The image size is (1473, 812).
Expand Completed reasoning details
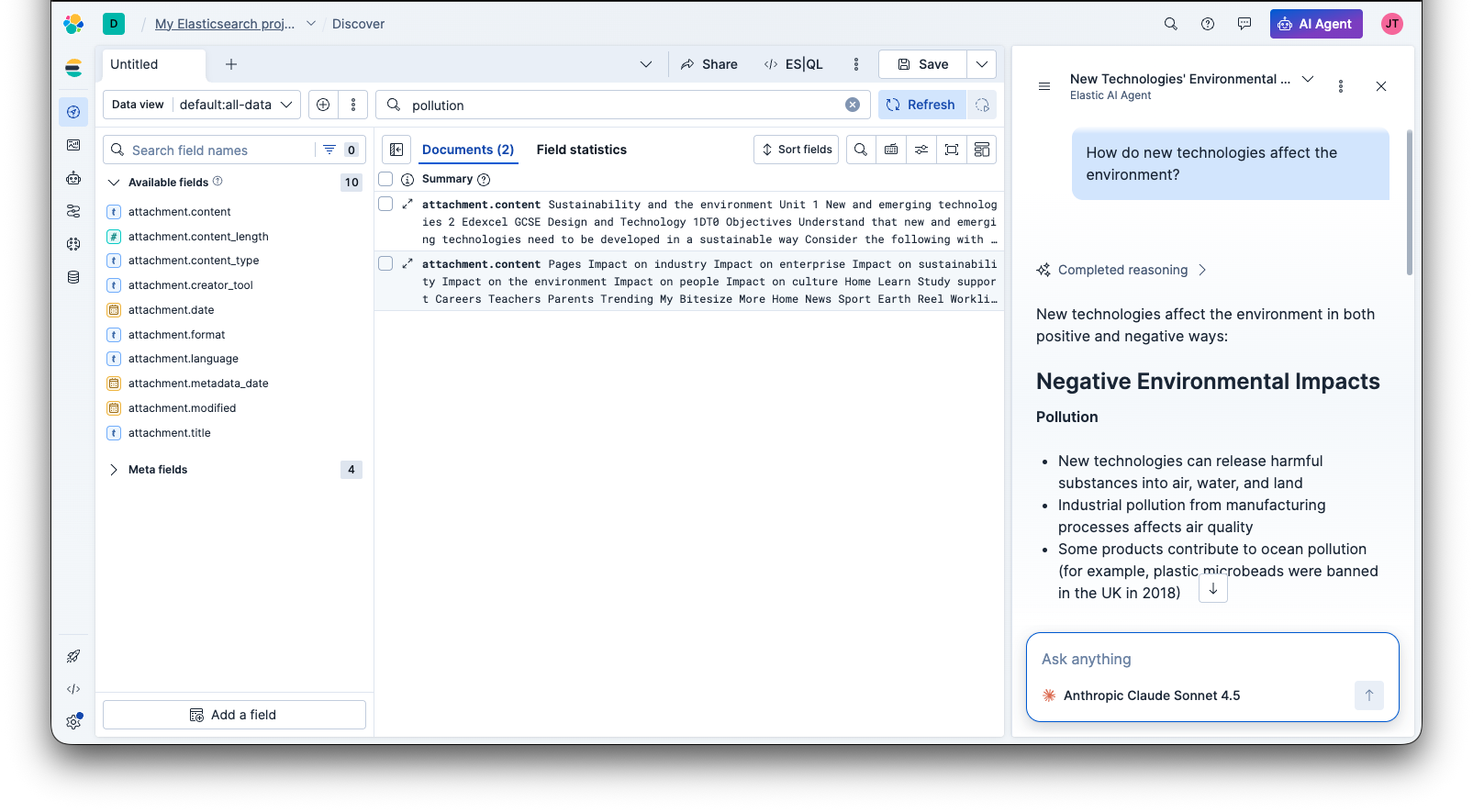(x=1121, y=270)
